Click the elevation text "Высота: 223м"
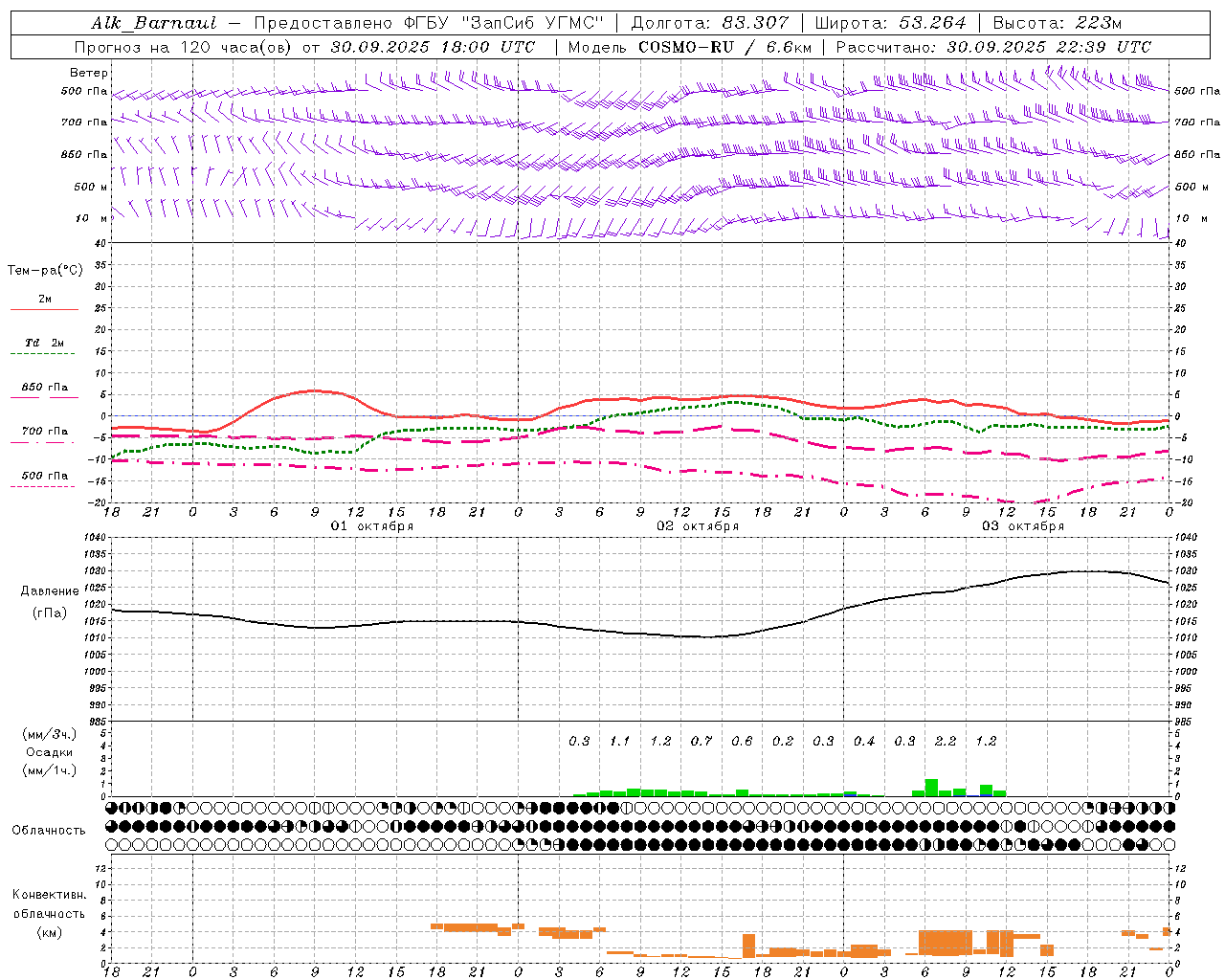Viewport: 1225px width, 980px height. 1058,23
